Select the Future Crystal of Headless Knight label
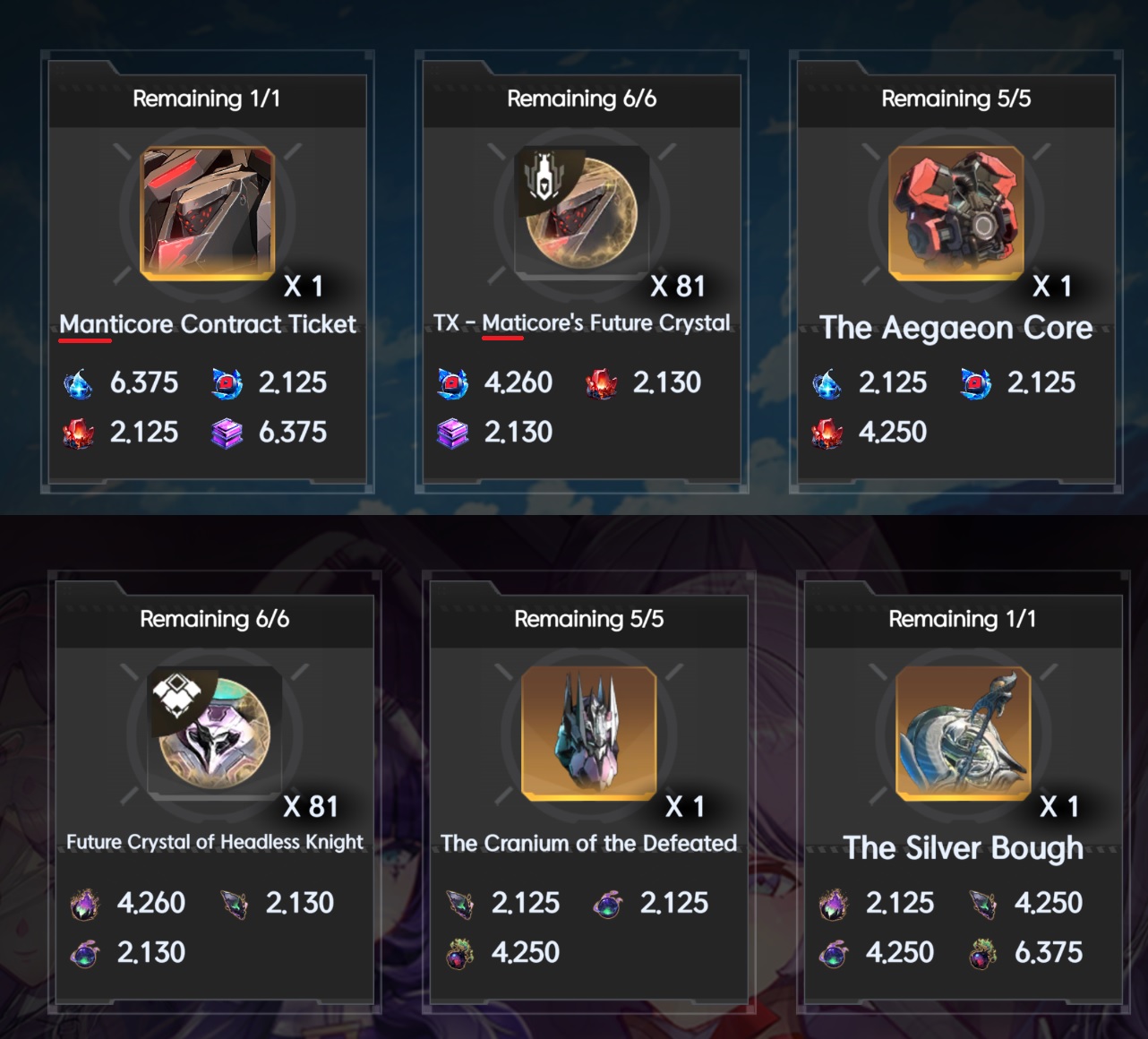The height and width of the screenshot is (1039, 1148). [215, 842]
